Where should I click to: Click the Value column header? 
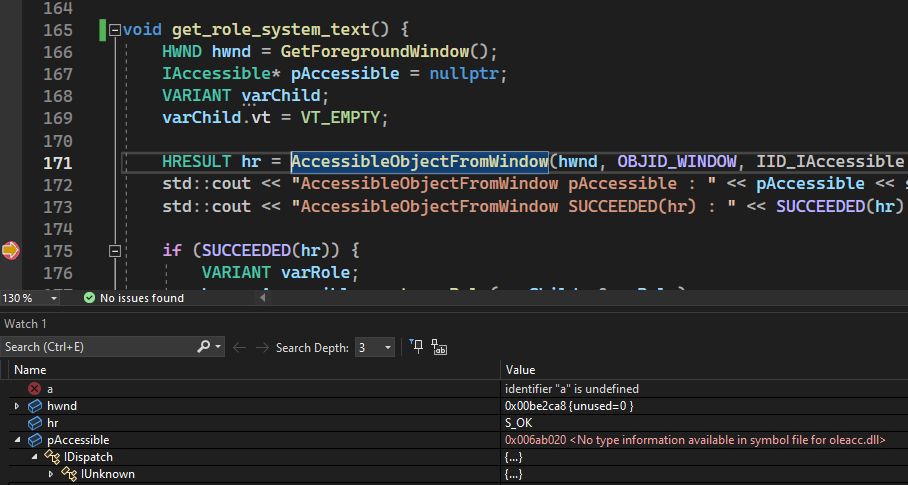521,370
